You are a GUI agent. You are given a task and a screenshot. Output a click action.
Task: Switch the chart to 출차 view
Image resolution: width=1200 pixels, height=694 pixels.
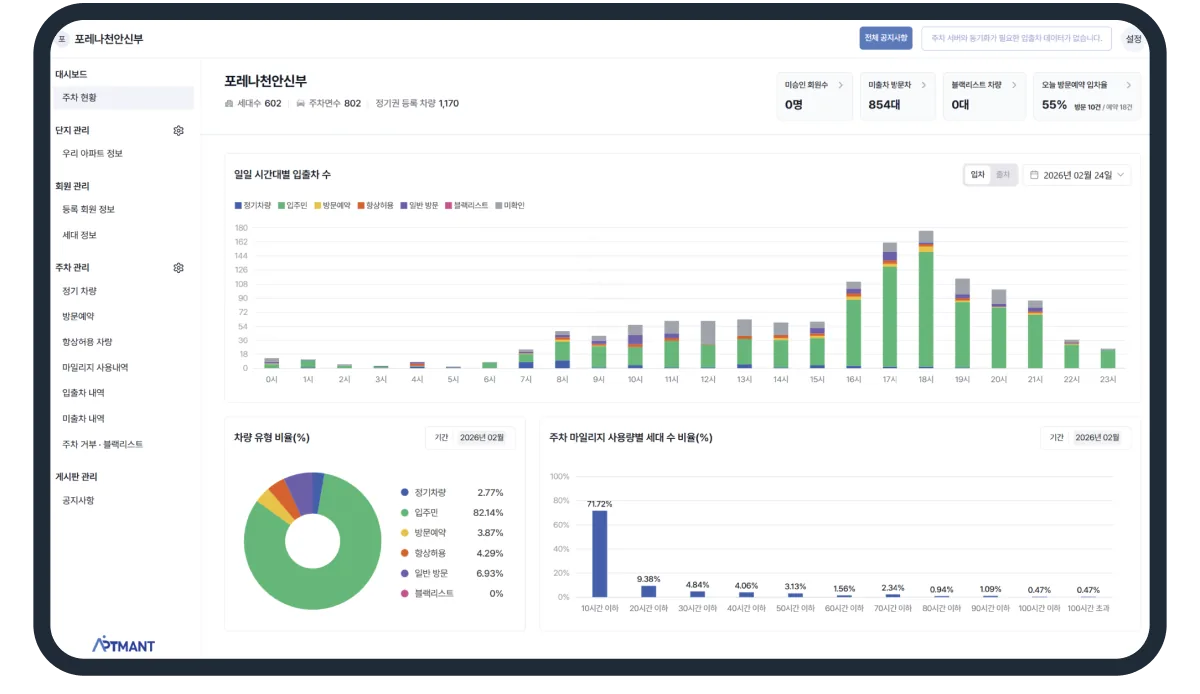1002,175
